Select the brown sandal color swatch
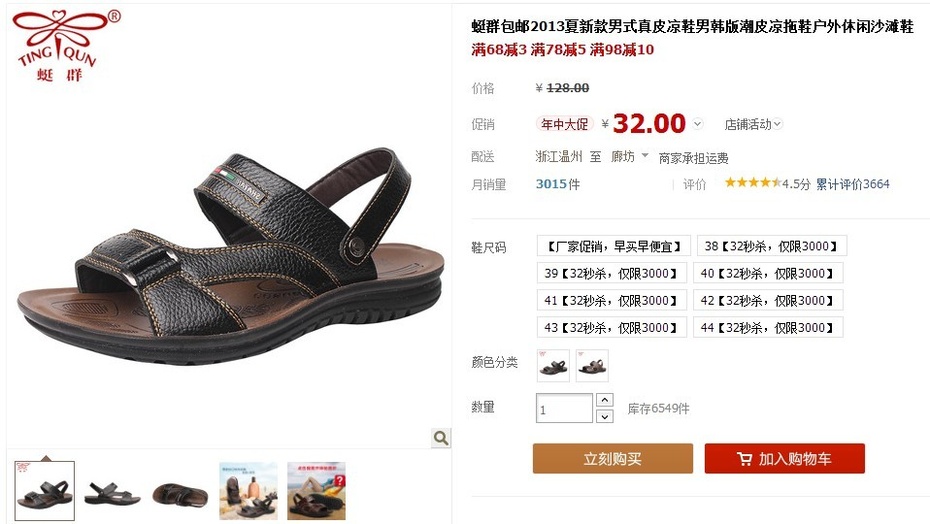 [x=592, y=365]
